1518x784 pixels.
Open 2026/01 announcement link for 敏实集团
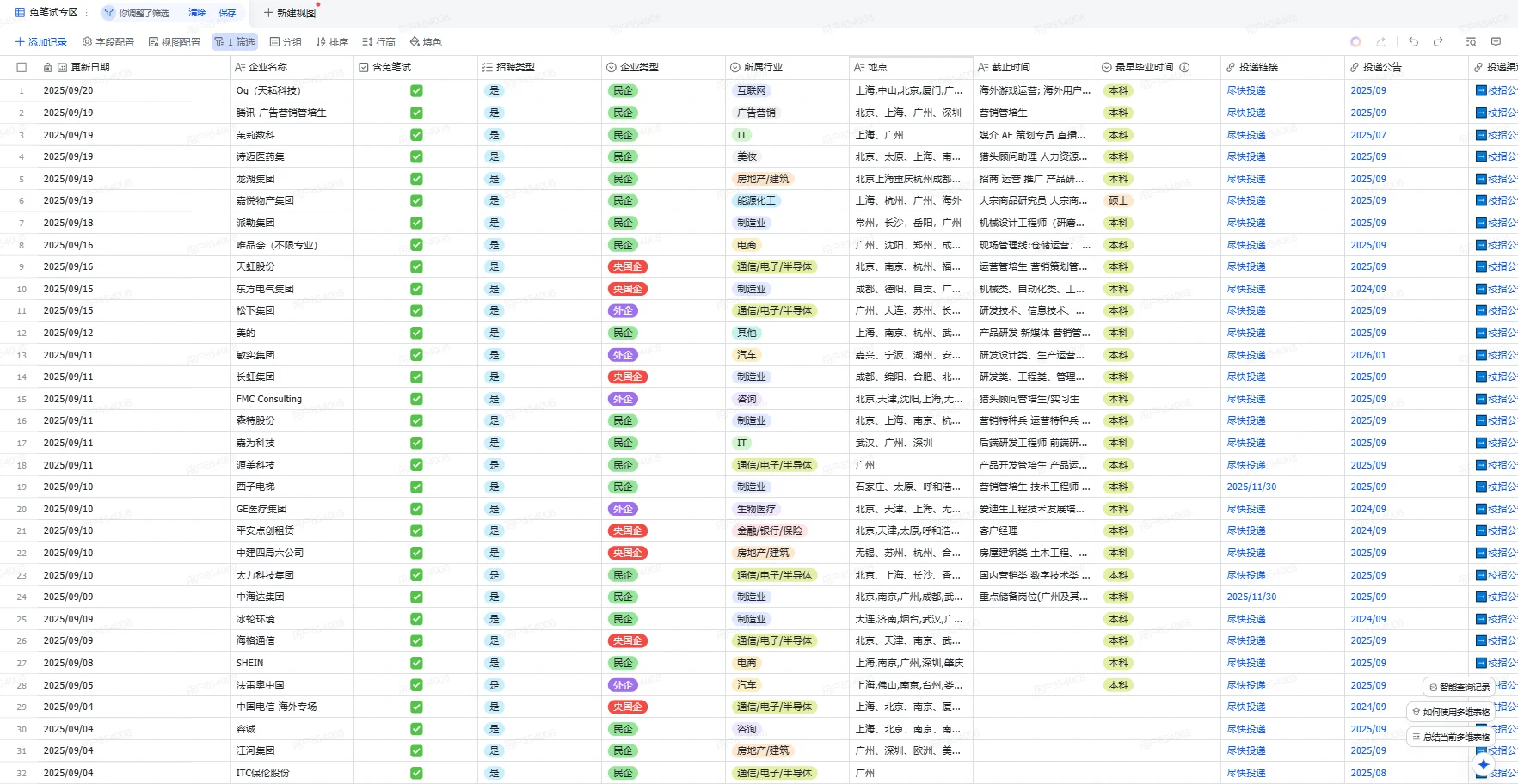[1368, 355]
